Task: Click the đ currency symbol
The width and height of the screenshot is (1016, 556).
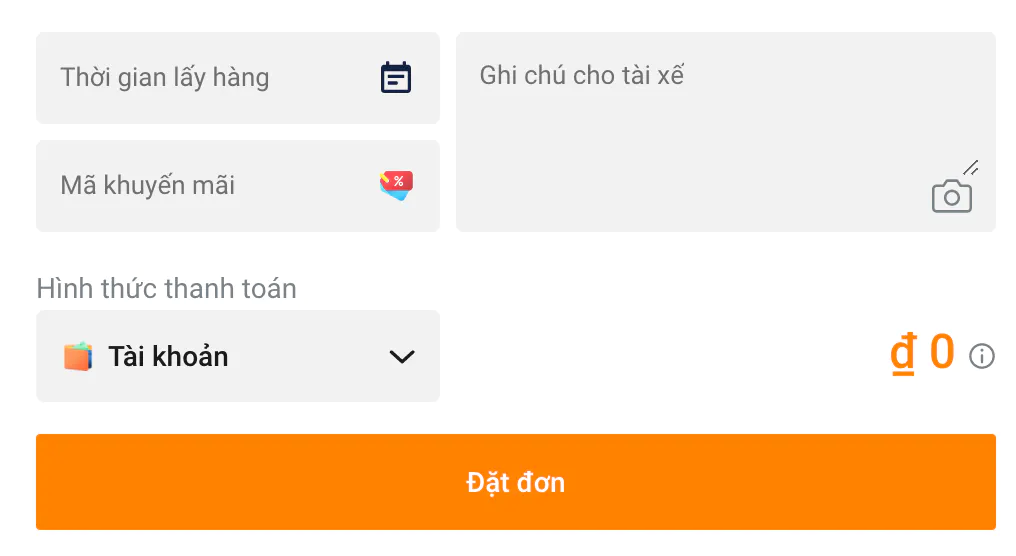Action: [903, 355]
